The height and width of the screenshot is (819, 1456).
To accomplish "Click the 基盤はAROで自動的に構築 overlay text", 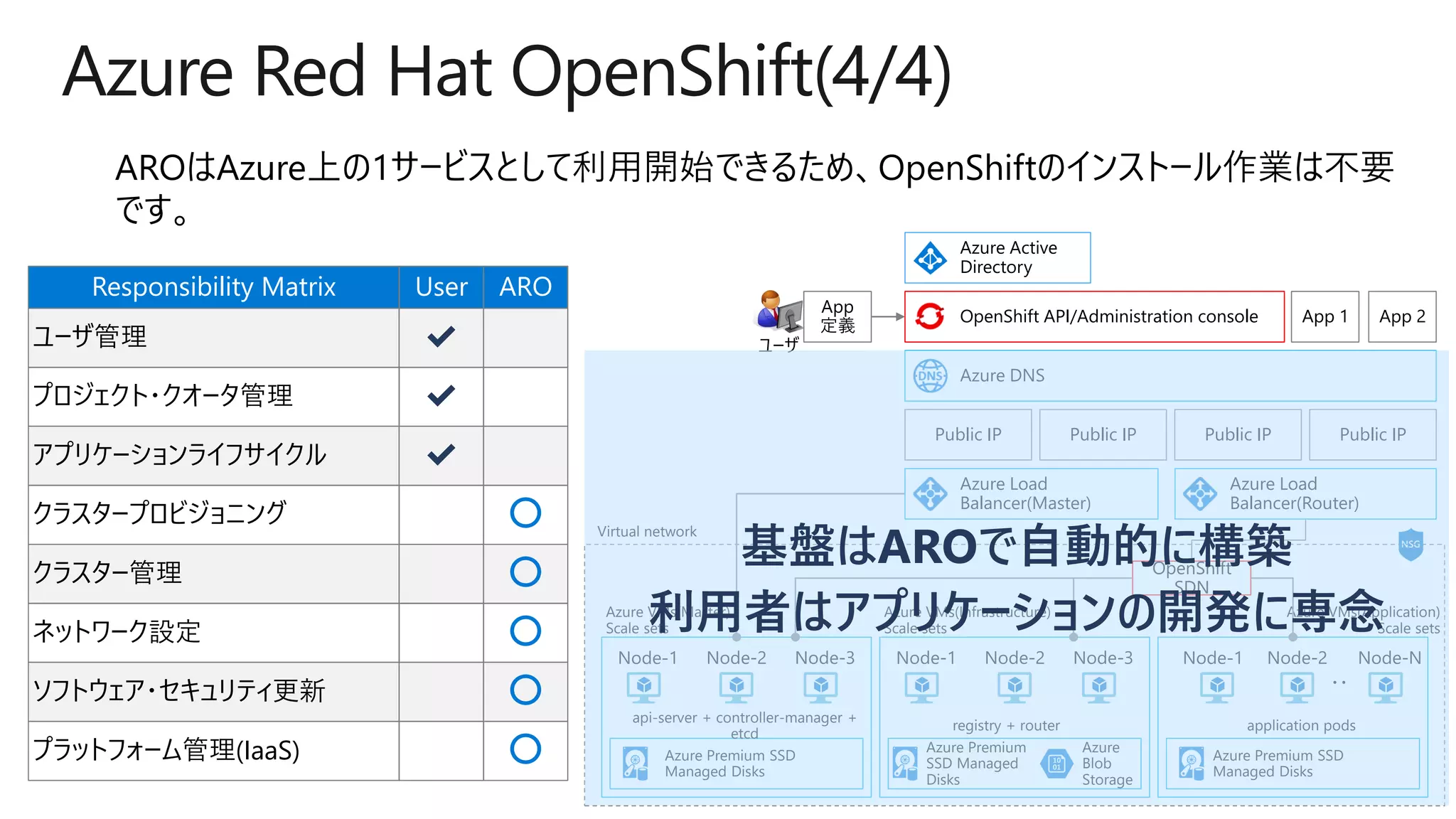I will point(1017,546).
